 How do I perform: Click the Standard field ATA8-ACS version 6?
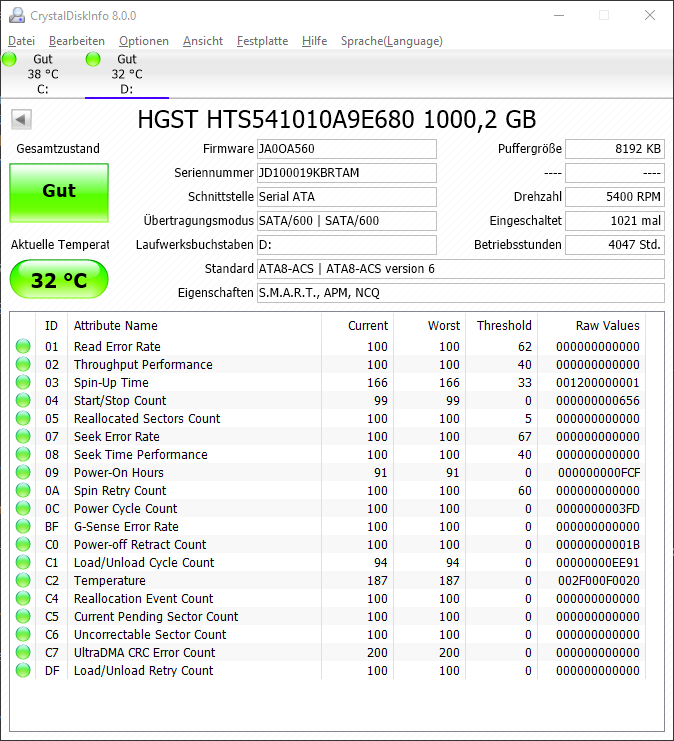click(461, 269)
